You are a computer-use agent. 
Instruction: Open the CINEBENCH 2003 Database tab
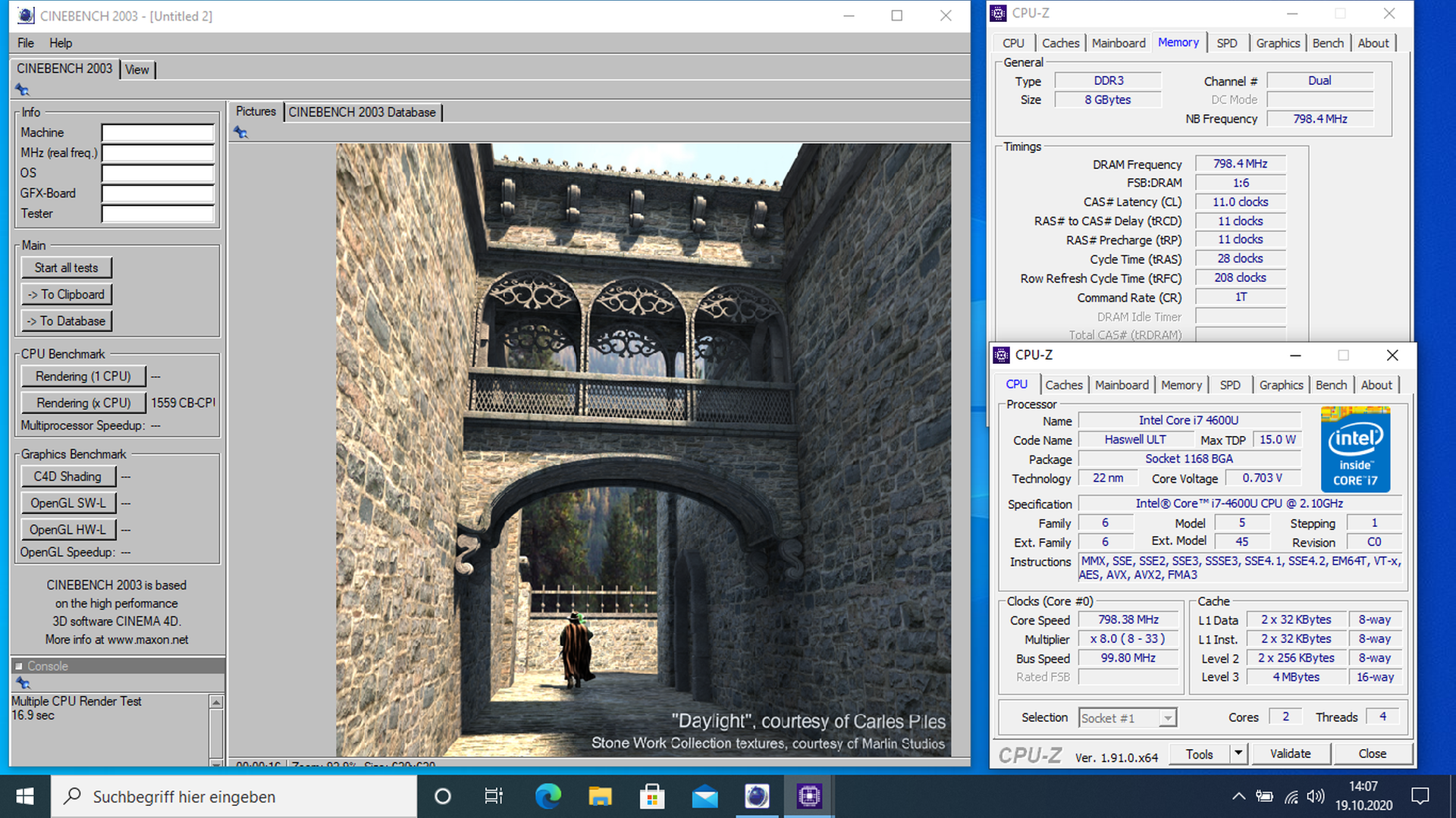pos(362,112)
